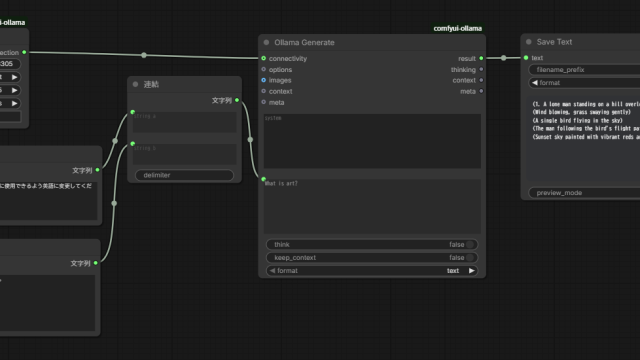
Task: Click the Japanese text field in the left string node
Action: 49,200
